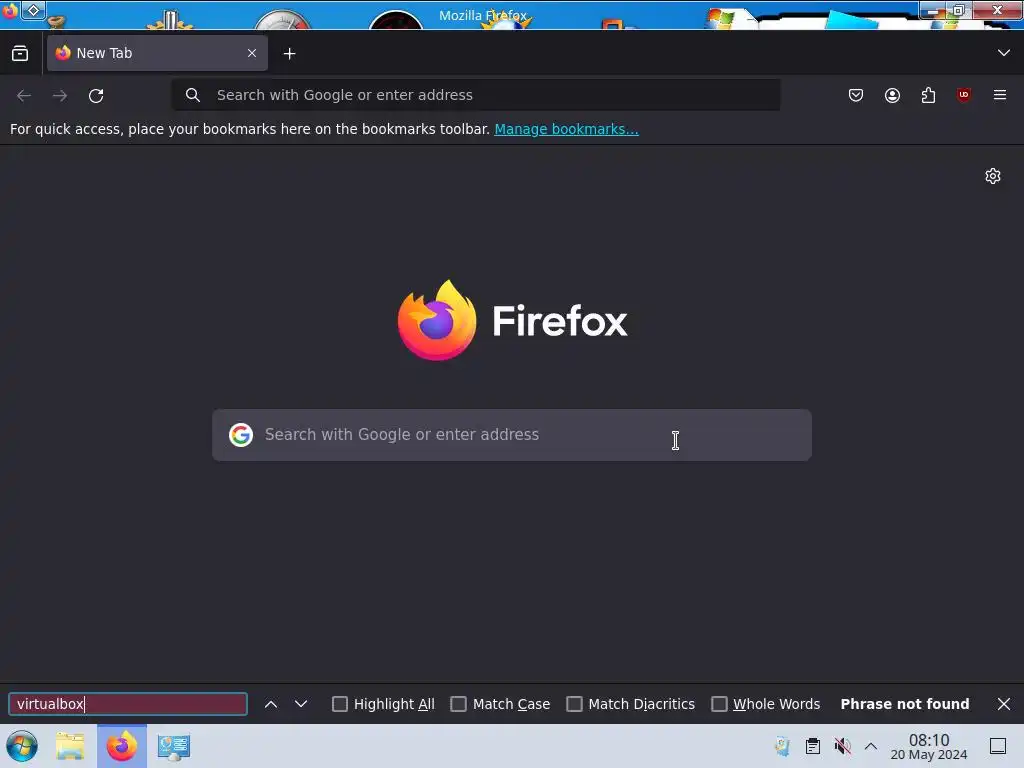The image size is (1024, 768).
Task: Expand hidden system tray icons arrow
Action: click(871, 746)
